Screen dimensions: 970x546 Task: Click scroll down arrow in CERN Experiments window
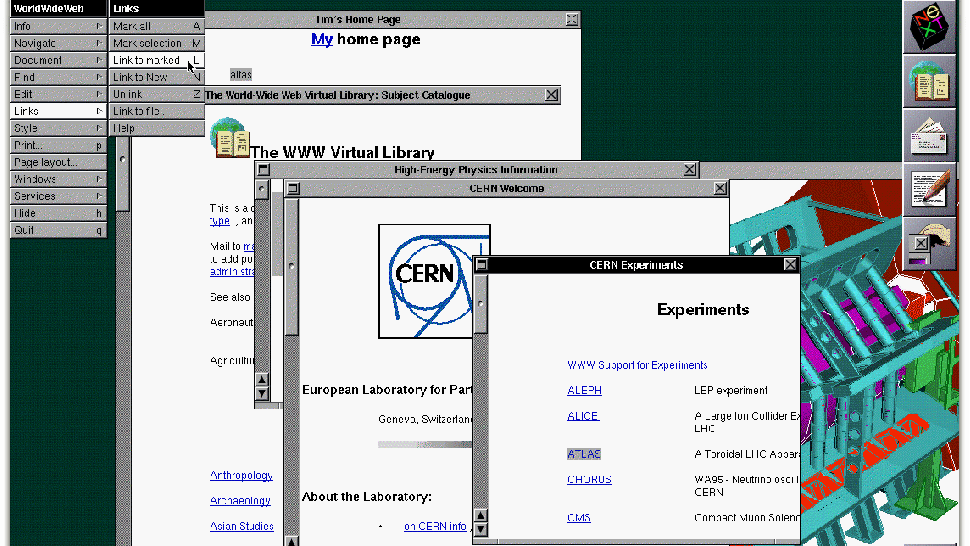(x=481, y=530)
